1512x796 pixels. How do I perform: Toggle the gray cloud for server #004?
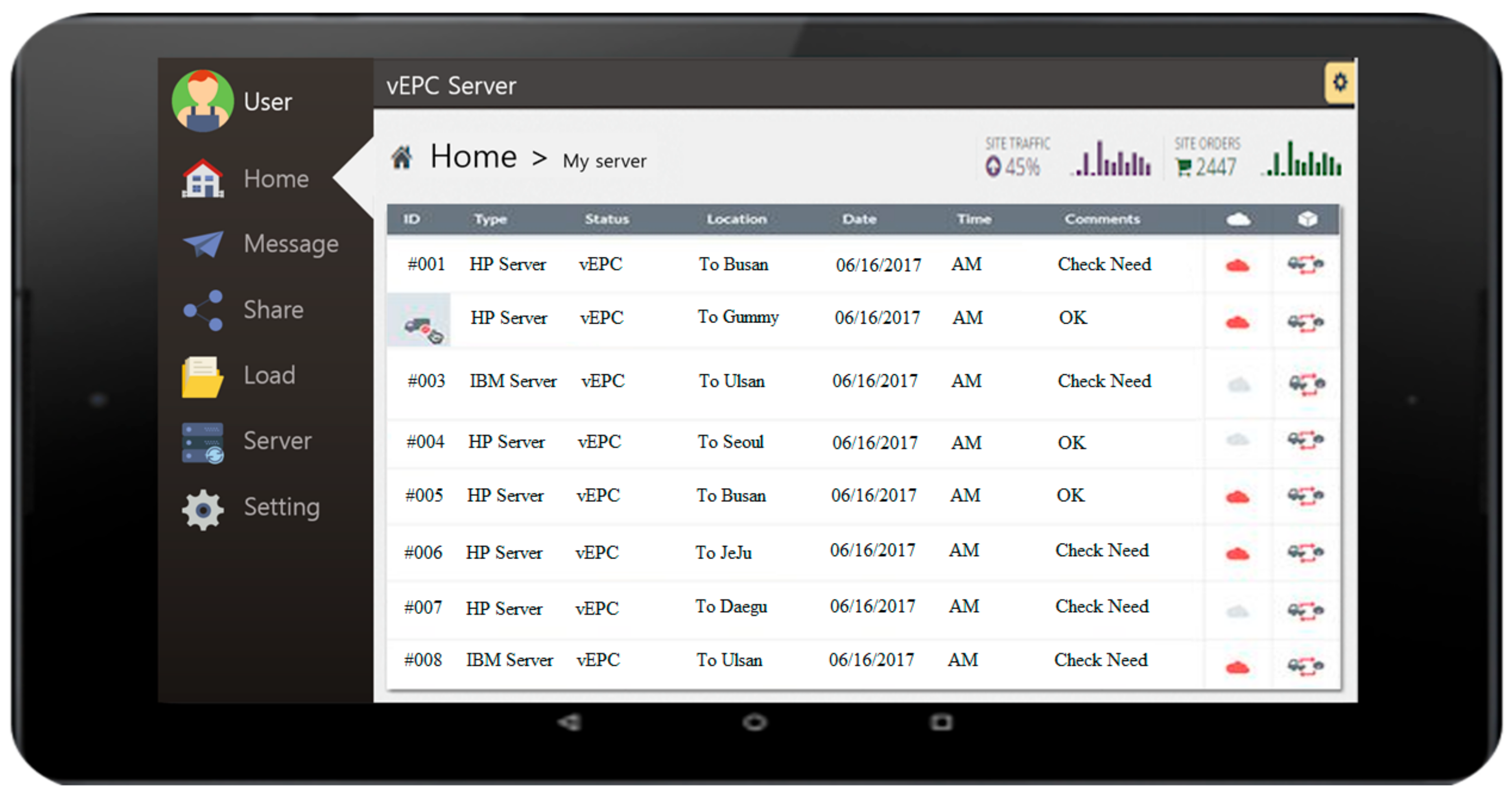[1237, 439]
